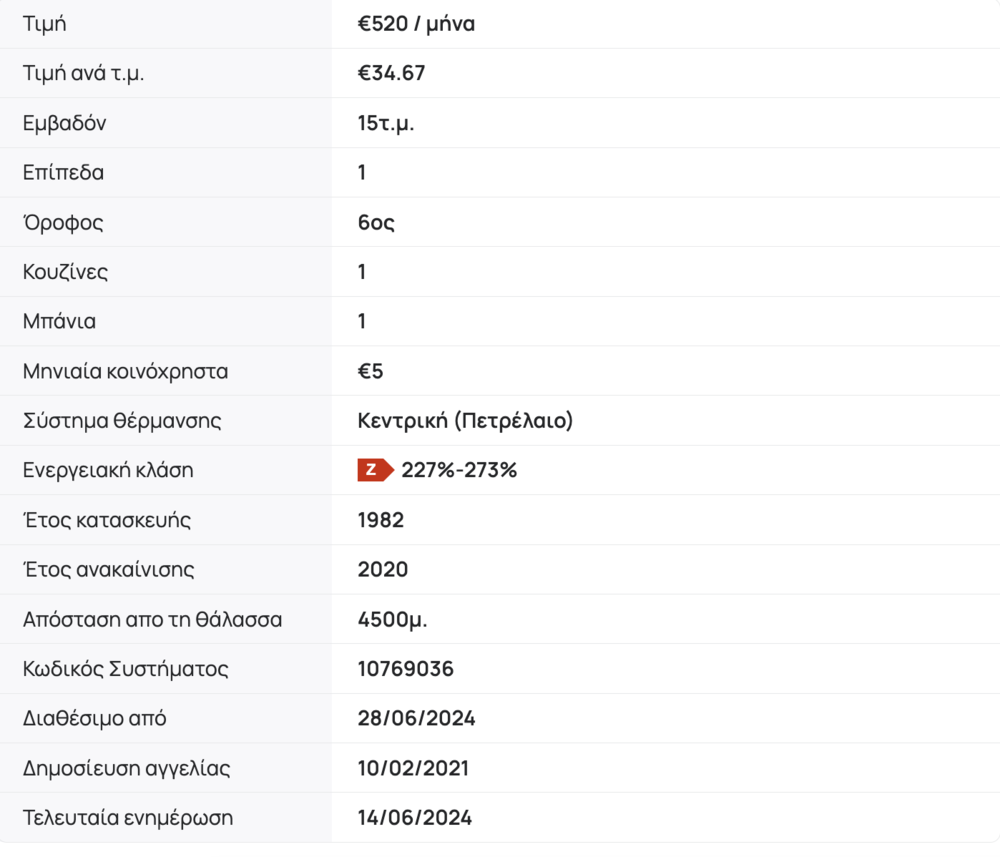This screenshot has height=857, width=1000.
Task: Click the 4500μ. sea distance value
Action: (x=392, y=619)
